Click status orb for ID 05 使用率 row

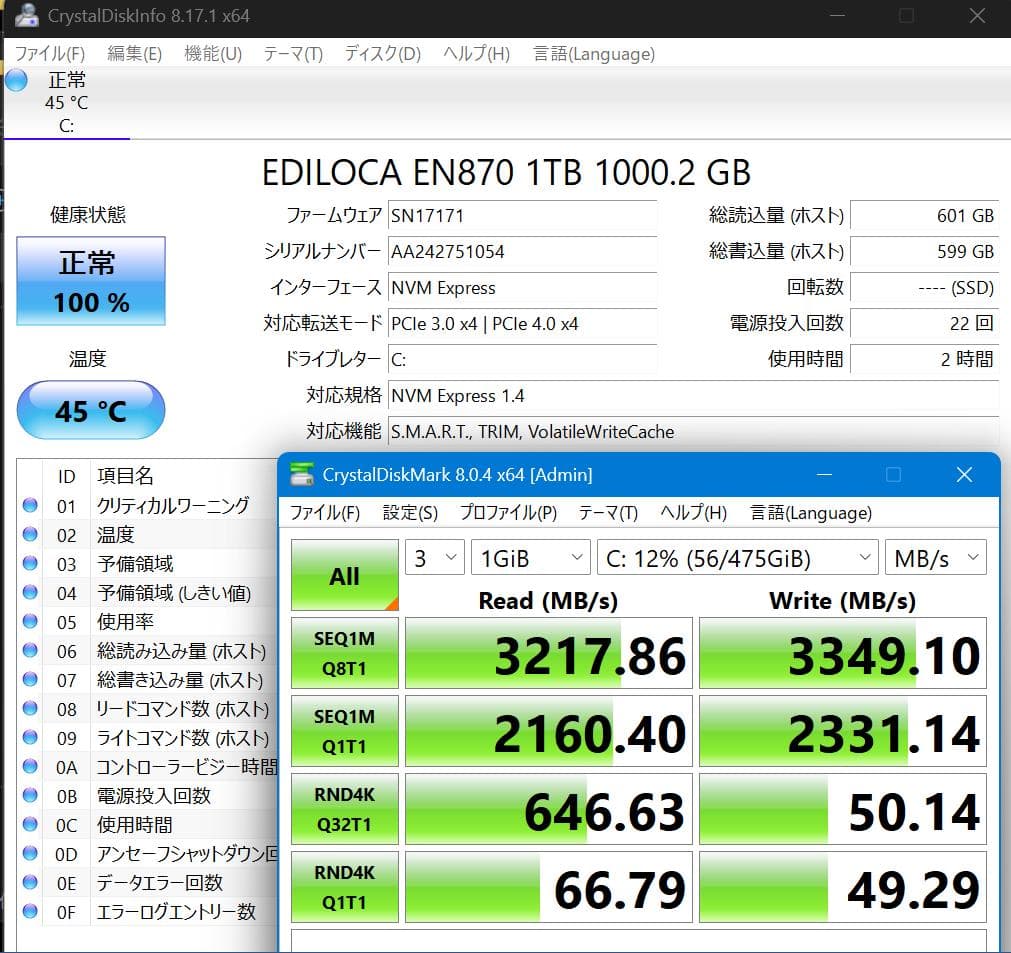pos(30,621)
